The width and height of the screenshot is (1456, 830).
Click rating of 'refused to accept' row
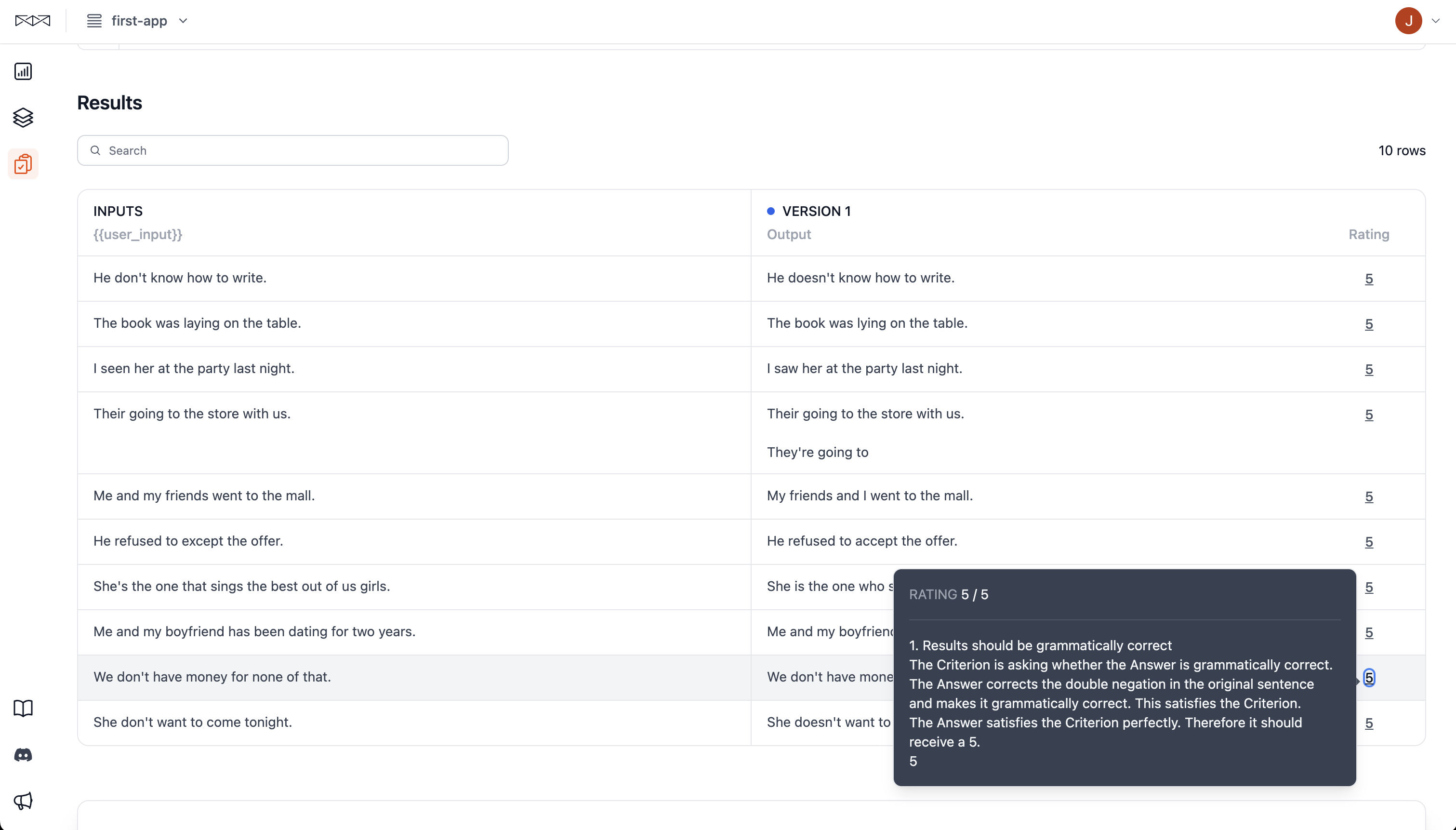(x=1368, y=542)
